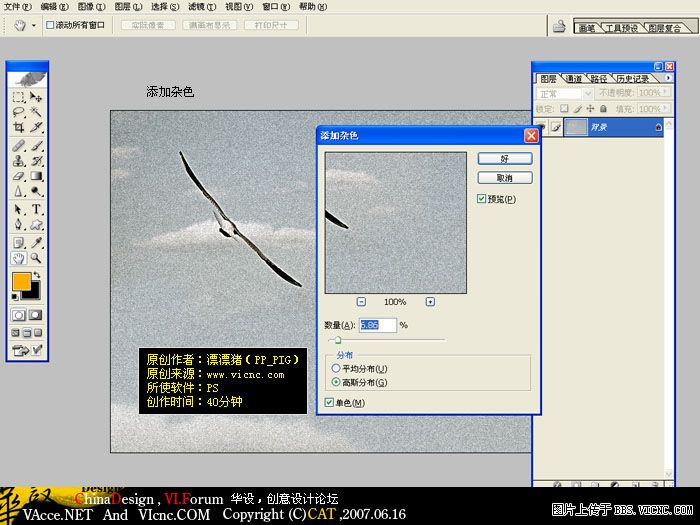Image resolution: width=700 pixels, height=525 pixels.
Task: Reset default foreground/background colors
Action: coord(15,297)
